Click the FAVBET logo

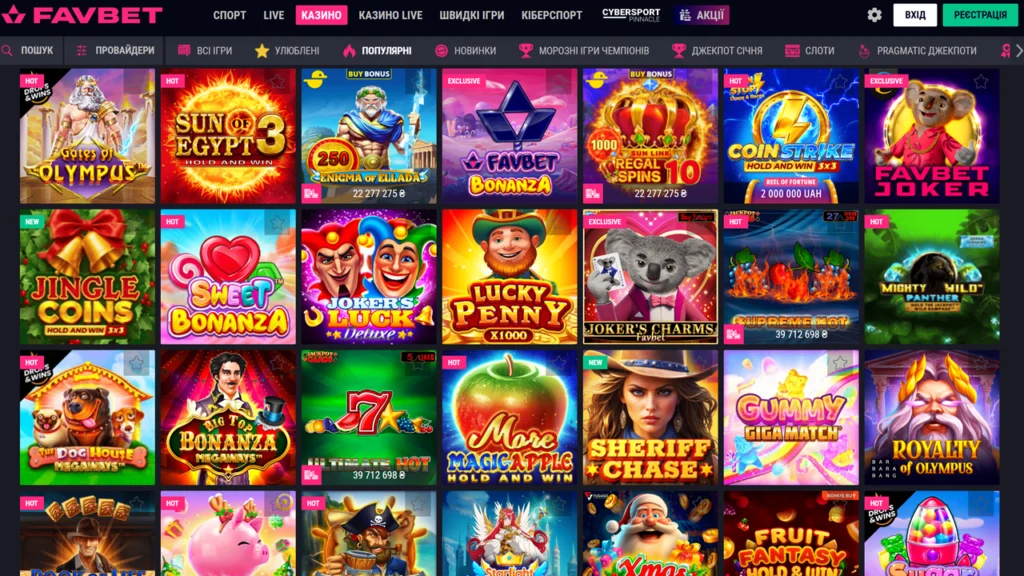click(82, 15)
